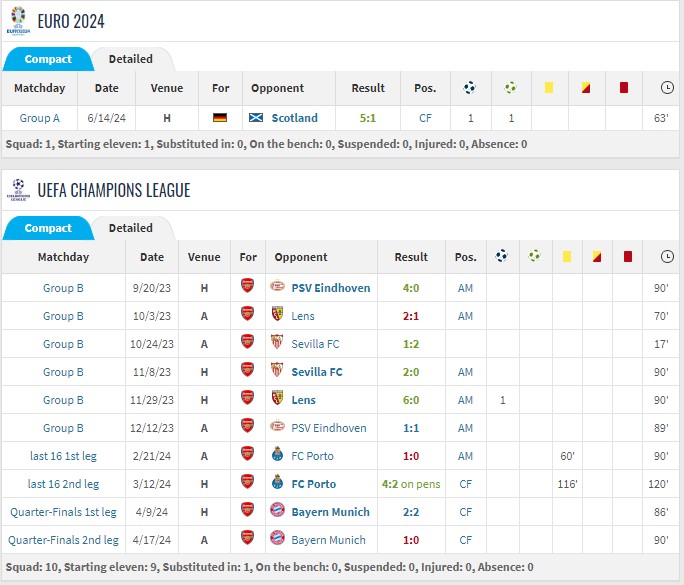The height and width of the screenshot is (585, 684).
Task: Open the Scotland opponent link
Action: (x=294, y=118)
